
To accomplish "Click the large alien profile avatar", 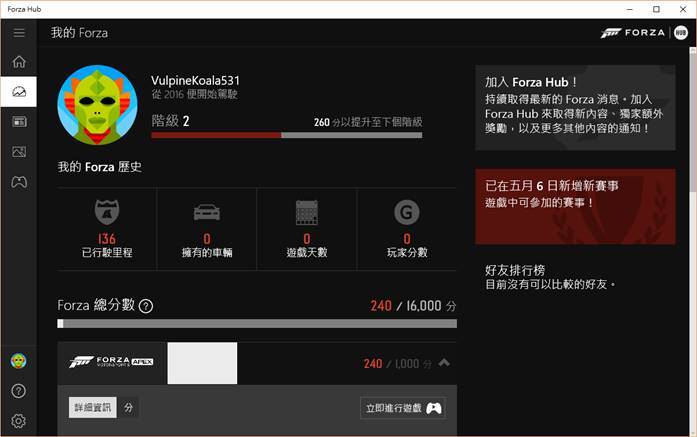I will 97,105.
